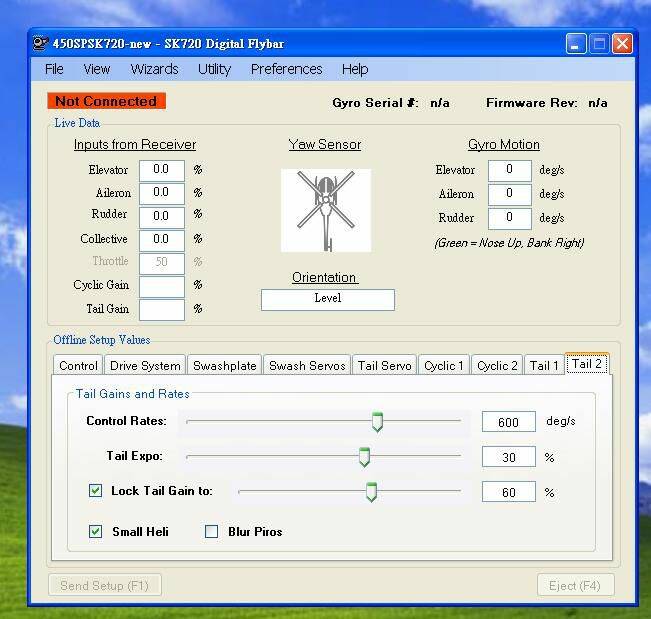Minimize the SK720 Digital Flybar window
Viewport: 651px width, 619px height.
click(x=576, y=44)
